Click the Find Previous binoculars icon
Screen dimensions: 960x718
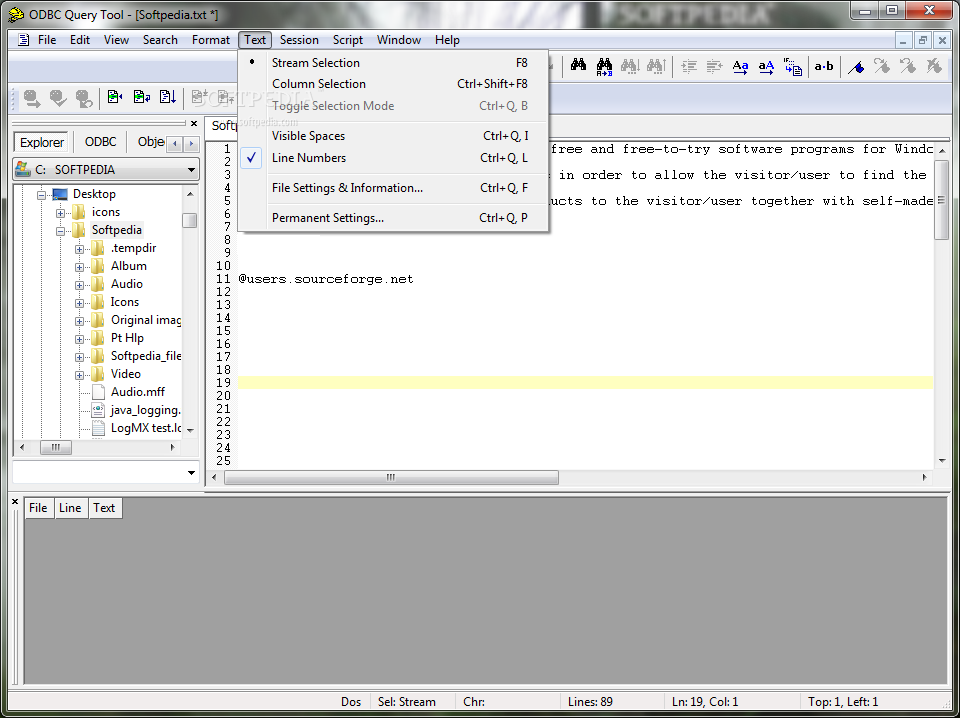[x=656, y=65]
